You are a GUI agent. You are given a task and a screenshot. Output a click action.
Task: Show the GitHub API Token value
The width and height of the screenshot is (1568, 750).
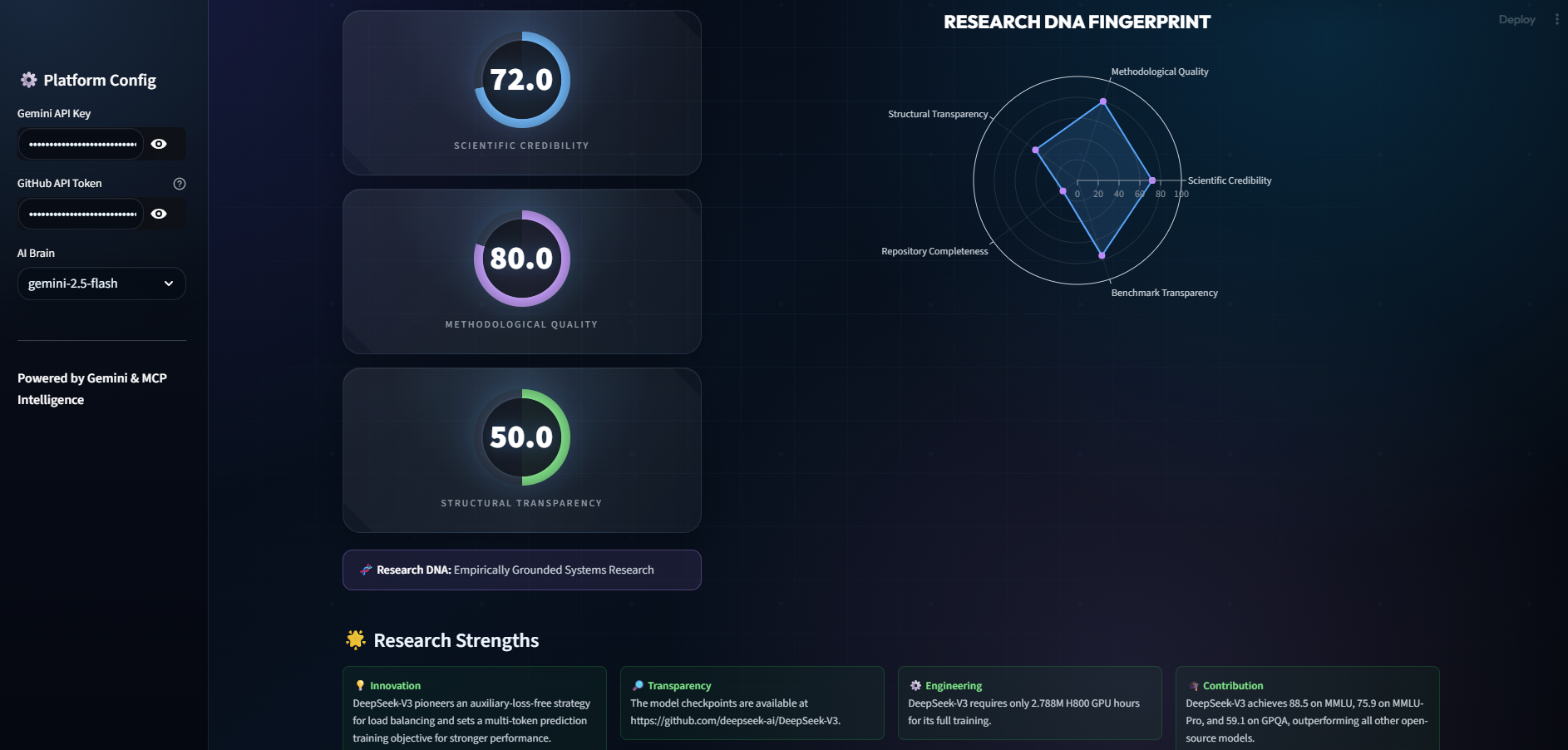[159, 214]
